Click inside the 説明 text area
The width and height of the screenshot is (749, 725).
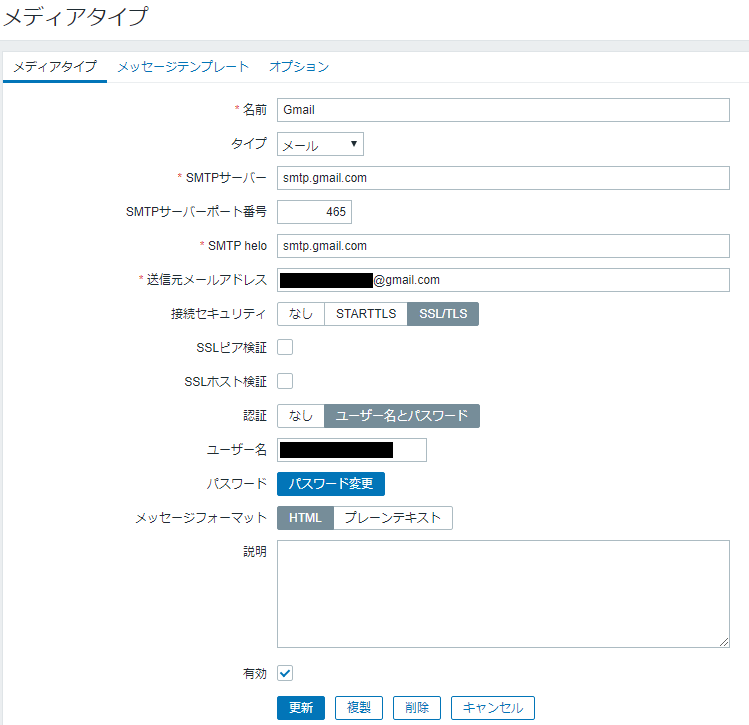(x=503, y=594)
